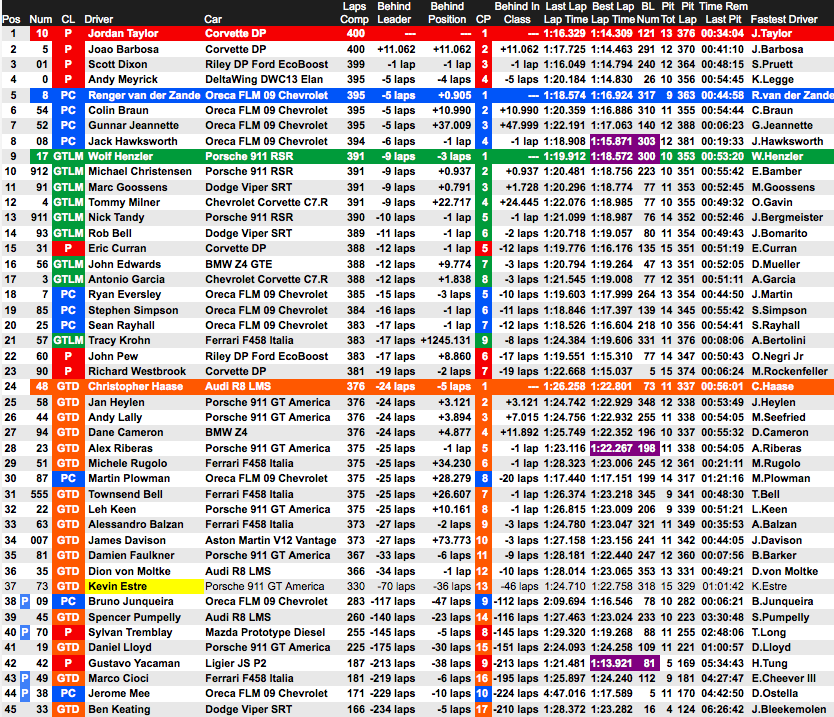Click driver 'Nick Tandy'
The height and width of the screenshot is (717, 834).
[x=116, y=218]
